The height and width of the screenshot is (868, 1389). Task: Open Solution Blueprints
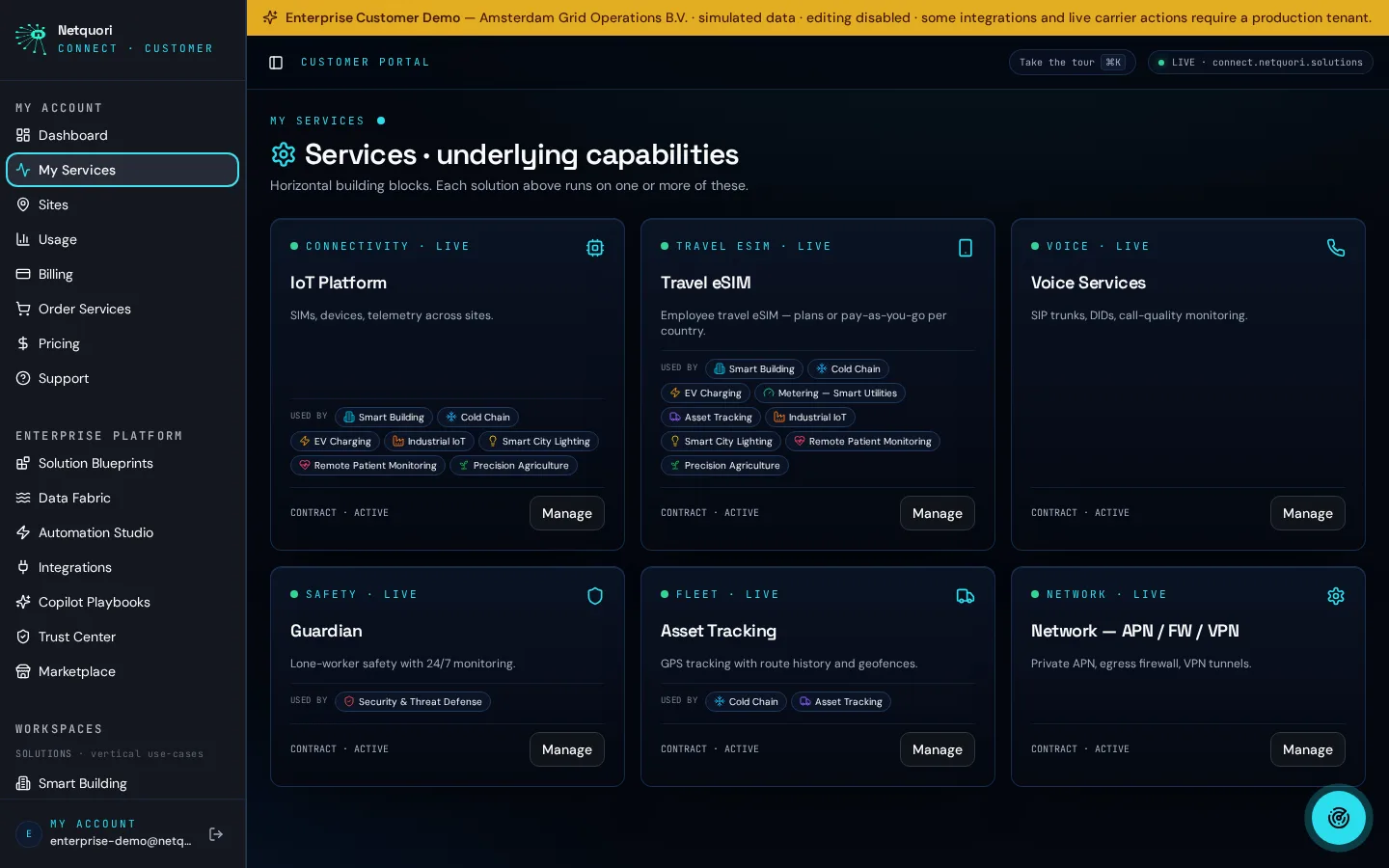point(123,463)
